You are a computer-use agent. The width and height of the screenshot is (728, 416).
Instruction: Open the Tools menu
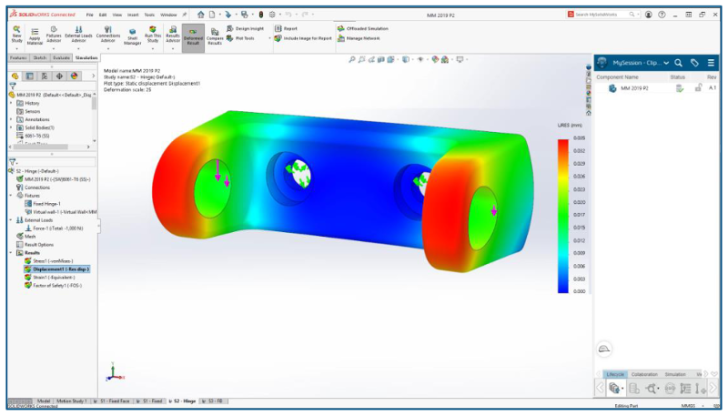tap(149, 15)
